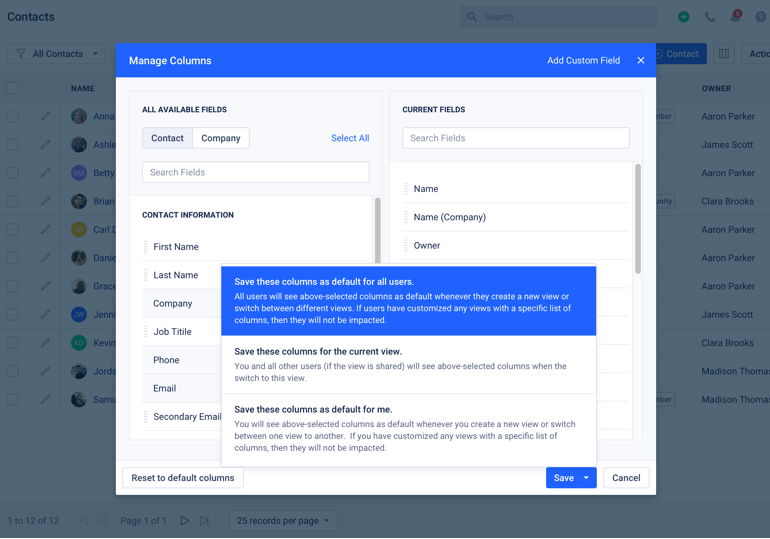Open the 25 records per page dropdown
770x539 pixels.
tap(283, 521)
